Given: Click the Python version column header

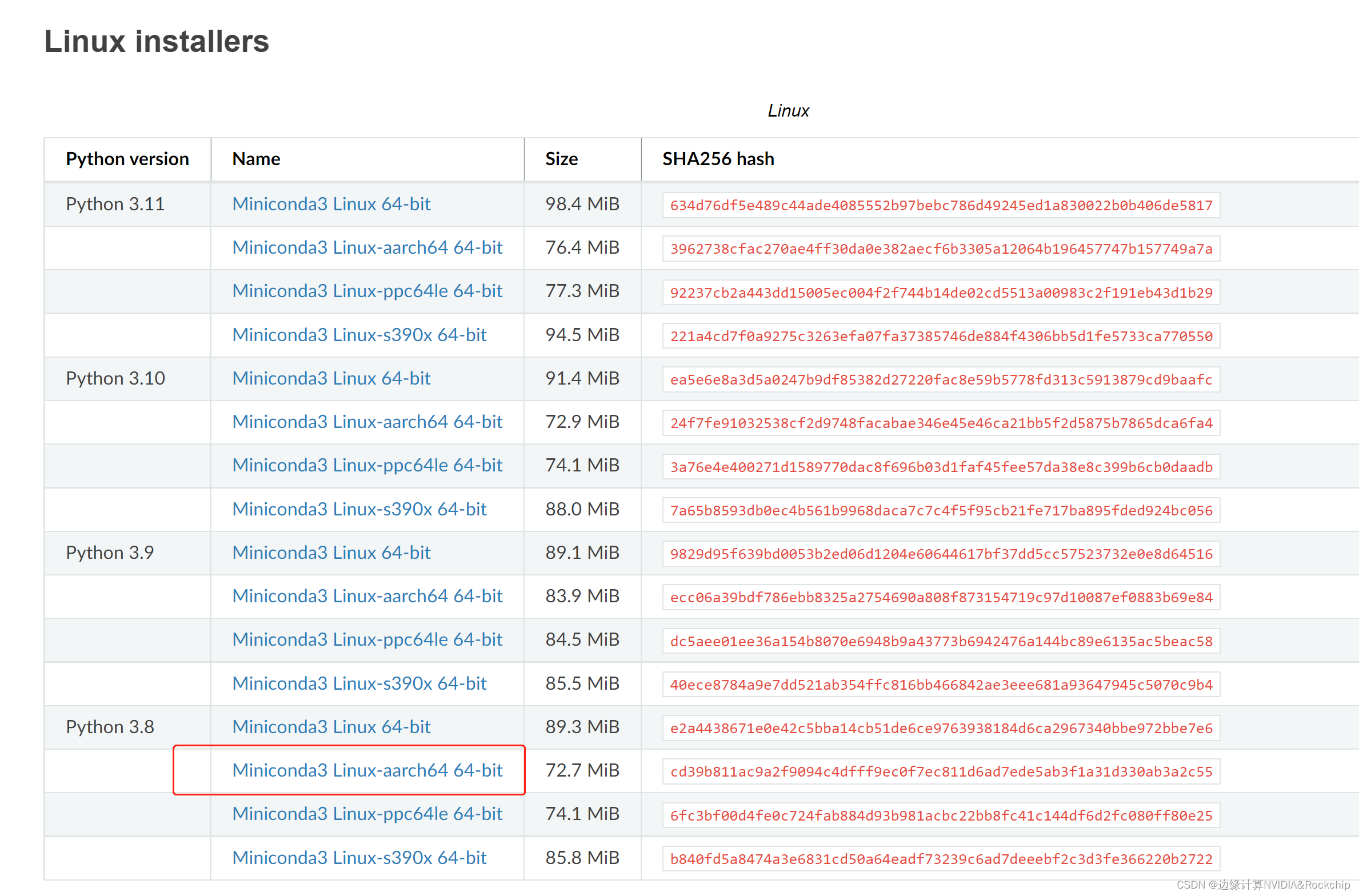Looking at the screenshot, I should click(x=127, y=159).
